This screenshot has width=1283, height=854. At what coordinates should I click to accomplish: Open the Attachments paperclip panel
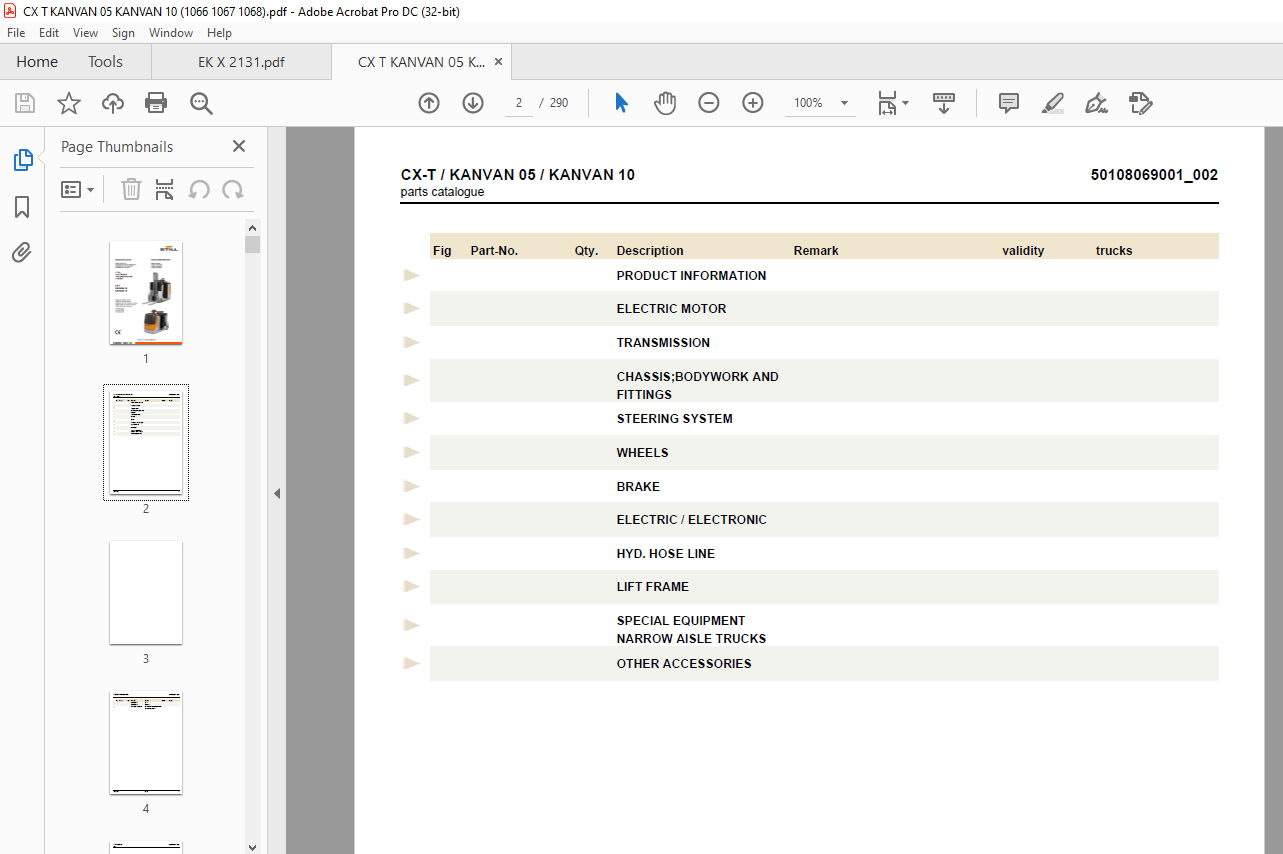coord(22,252)
